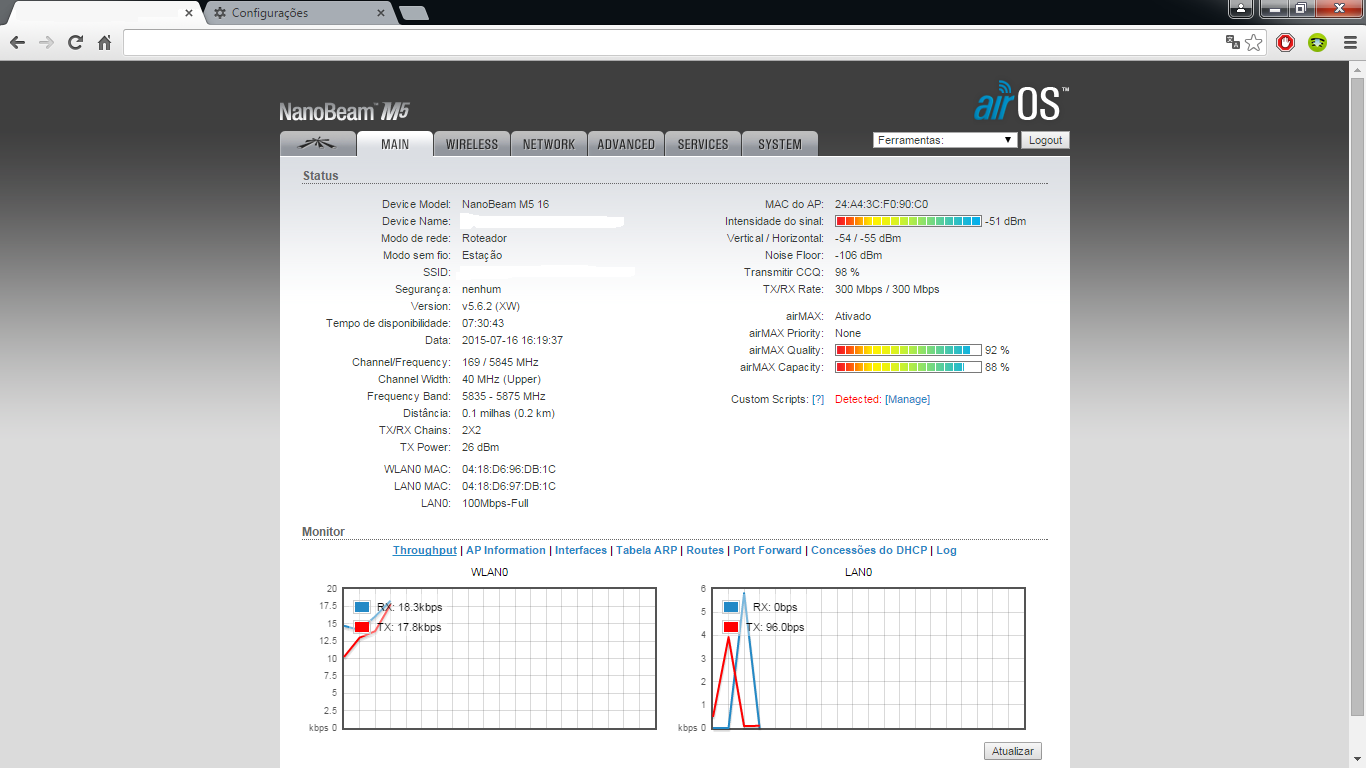Show the Routes link
Screen dimensions: 1366x768
tap(705, 550)
